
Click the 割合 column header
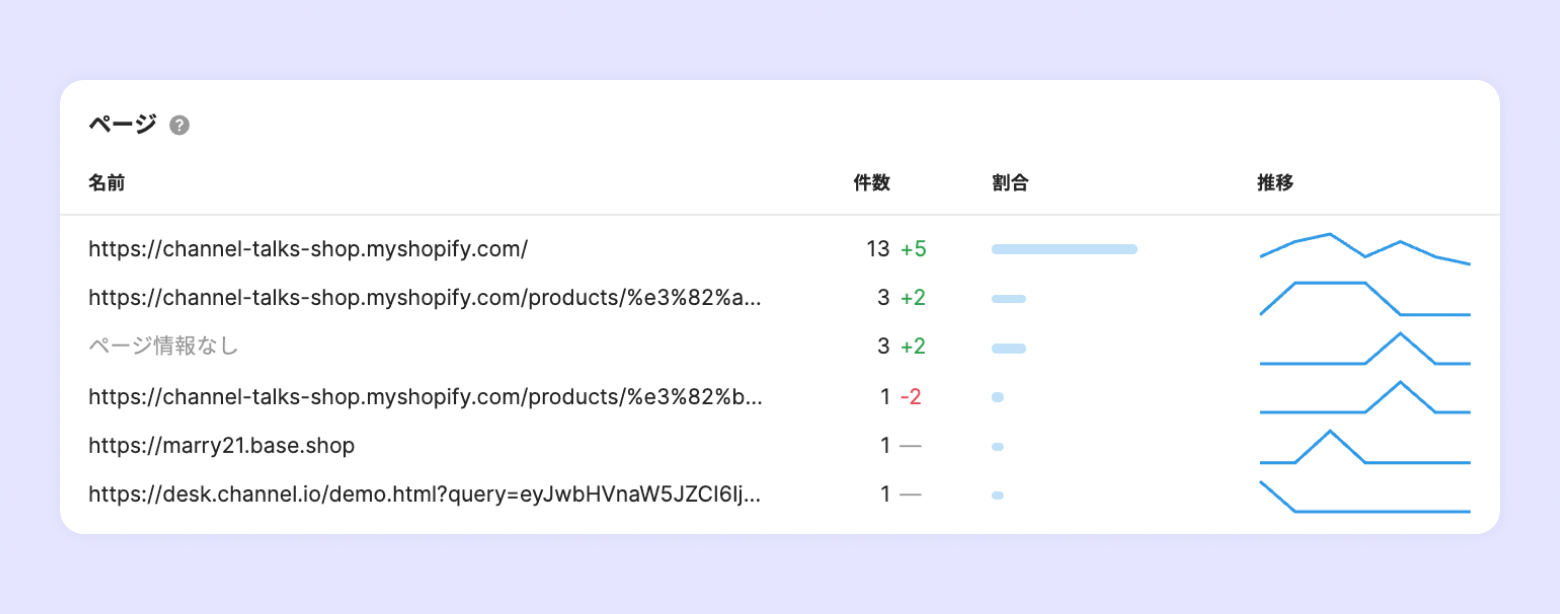pyautogui.click(x=1010, y=183)
